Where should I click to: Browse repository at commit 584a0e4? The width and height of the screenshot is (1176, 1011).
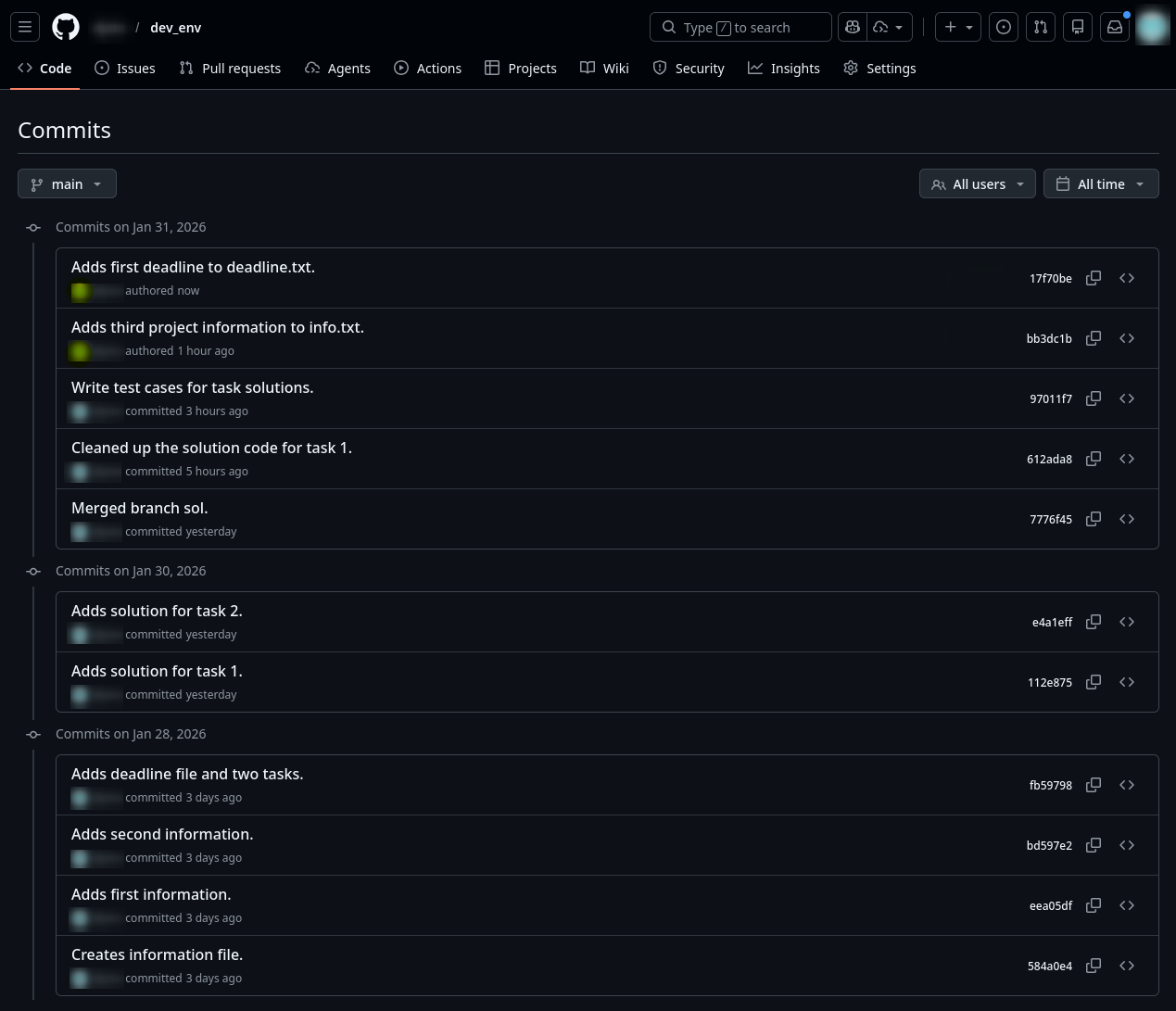(1127, 966)
